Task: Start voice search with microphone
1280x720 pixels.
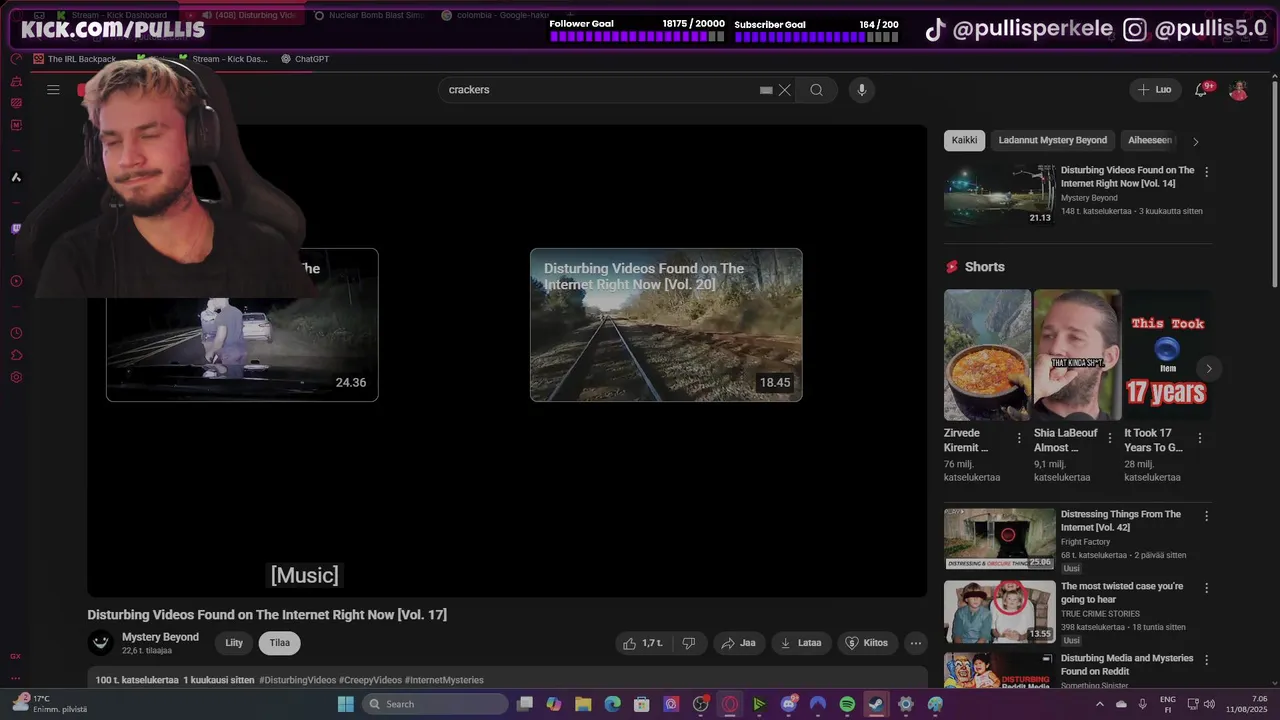Action: (862, 90)
